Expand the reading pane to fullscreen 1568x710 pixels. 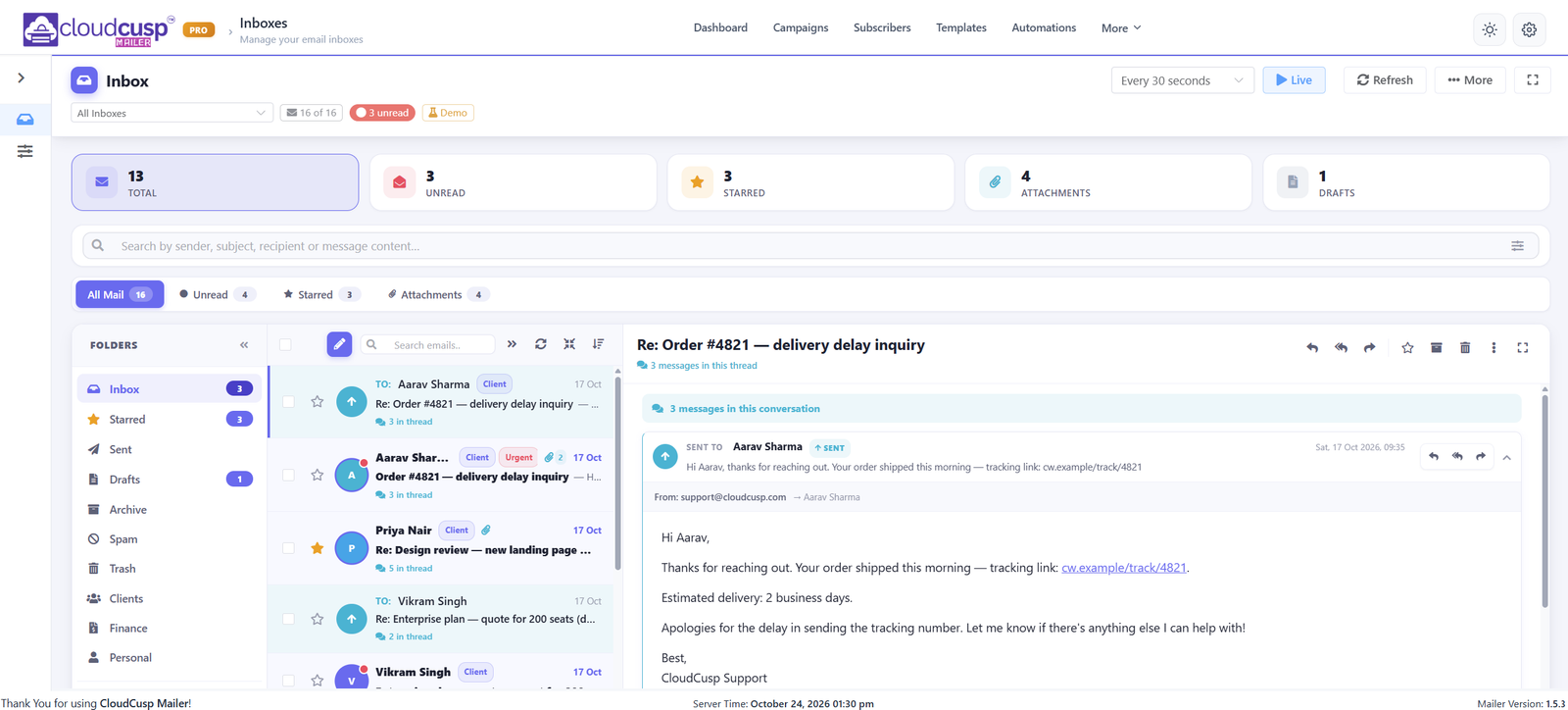coord(1523,347)
